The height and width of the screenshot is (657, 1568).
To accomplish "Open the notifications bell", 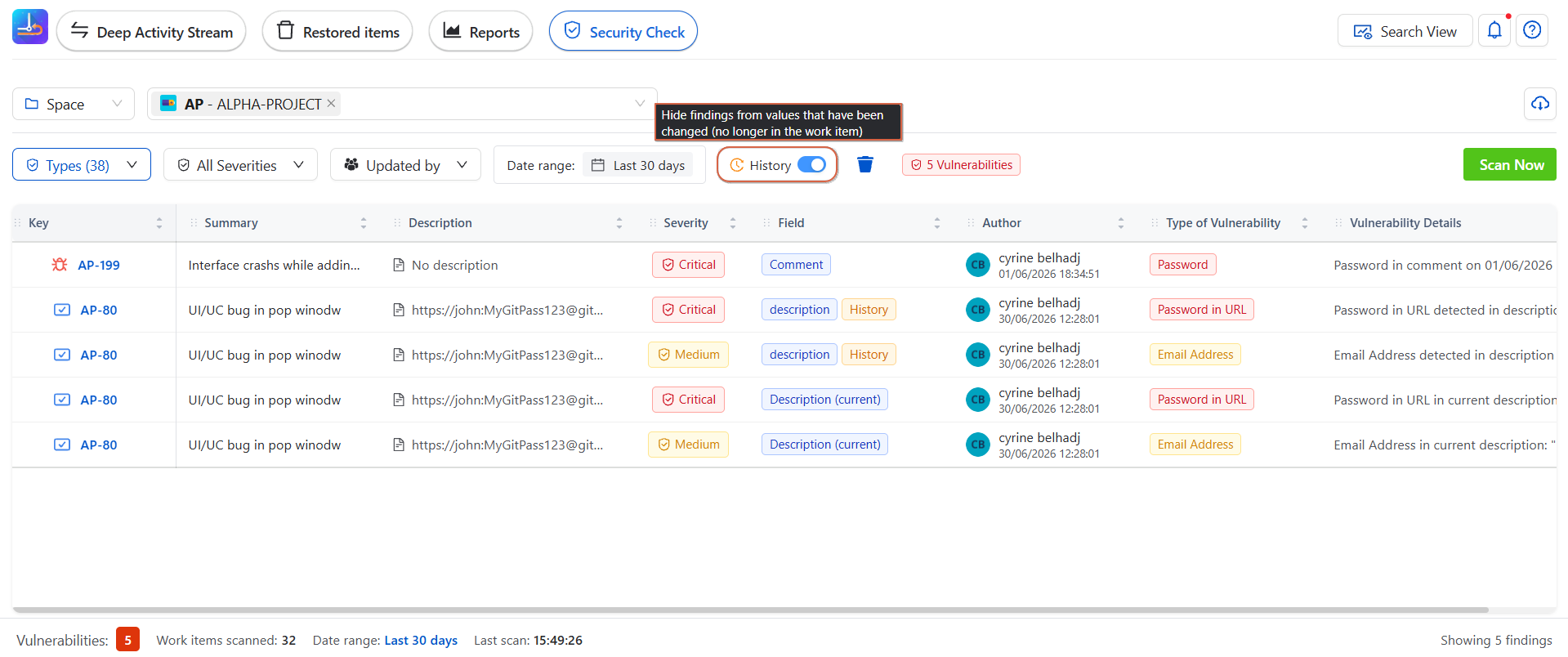I will tap(1494, 31).
